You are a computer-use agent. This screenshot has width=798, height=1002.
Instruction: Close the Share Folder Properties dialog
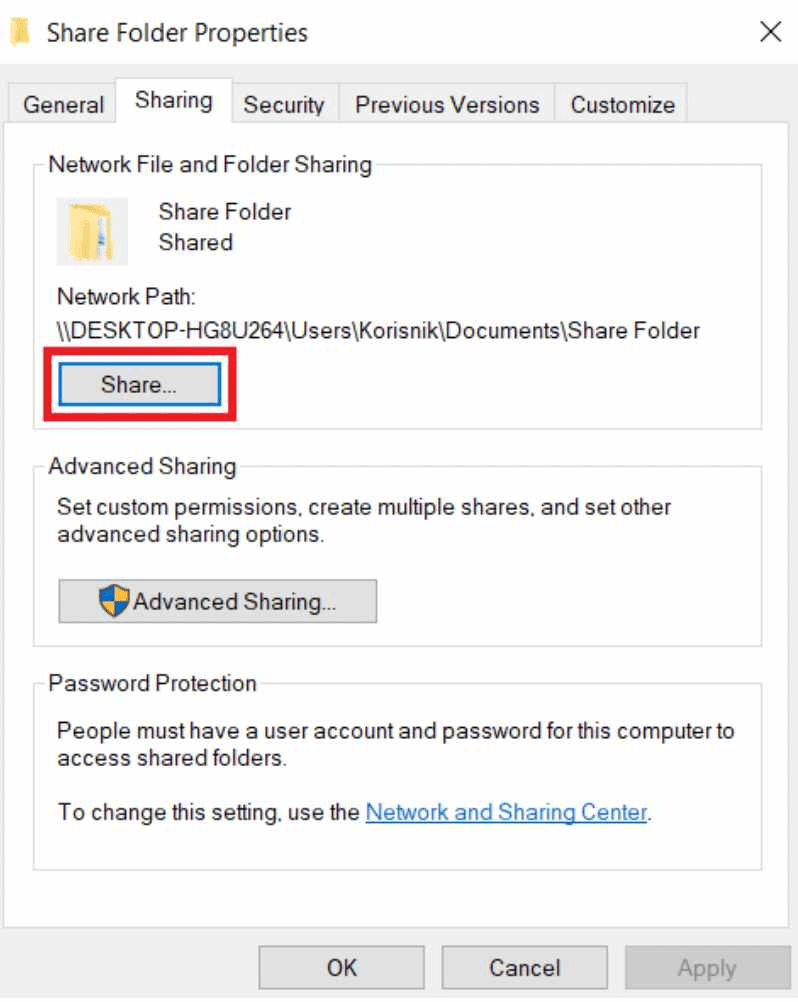click(x=770, y=33)
